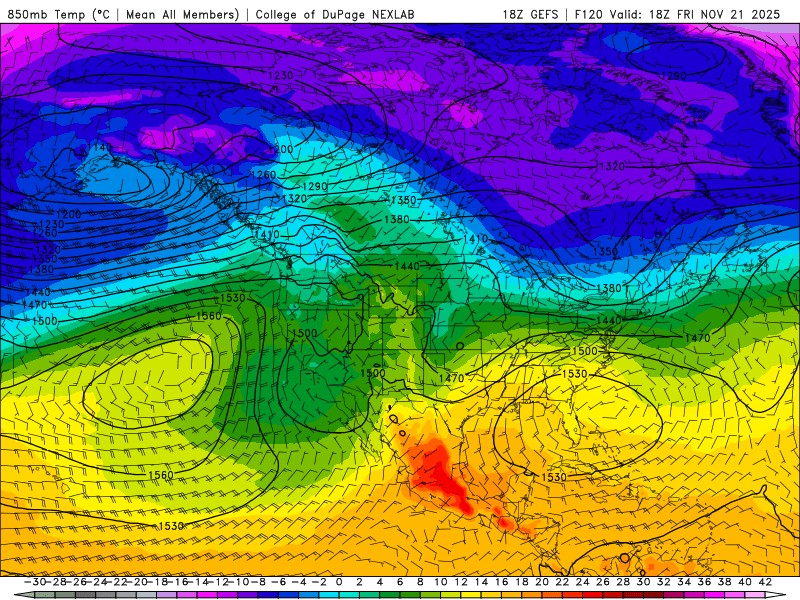Screen dimensions: 800x600
Task: Click the 2 color scale label
Action: pos(359,582)
